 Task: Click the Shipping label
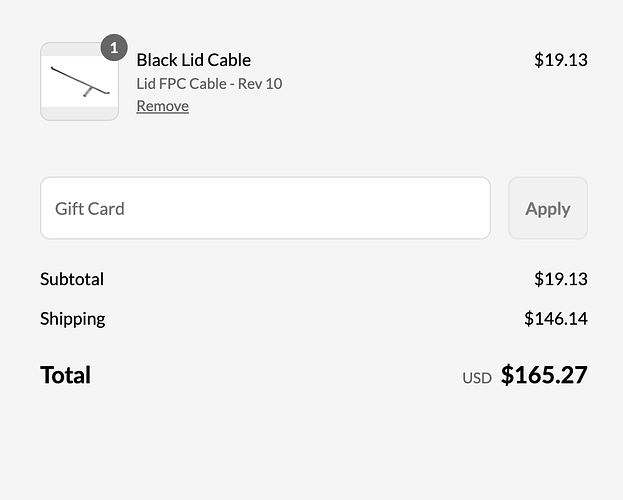point(73,319)
